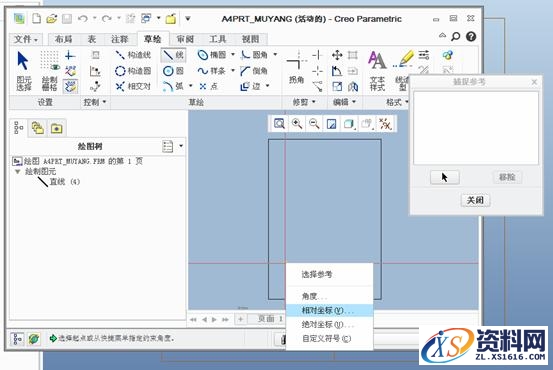The image size is (553, 370).
Task: Select the 倒角 chamfer tool
Action: tap(254, 71)
